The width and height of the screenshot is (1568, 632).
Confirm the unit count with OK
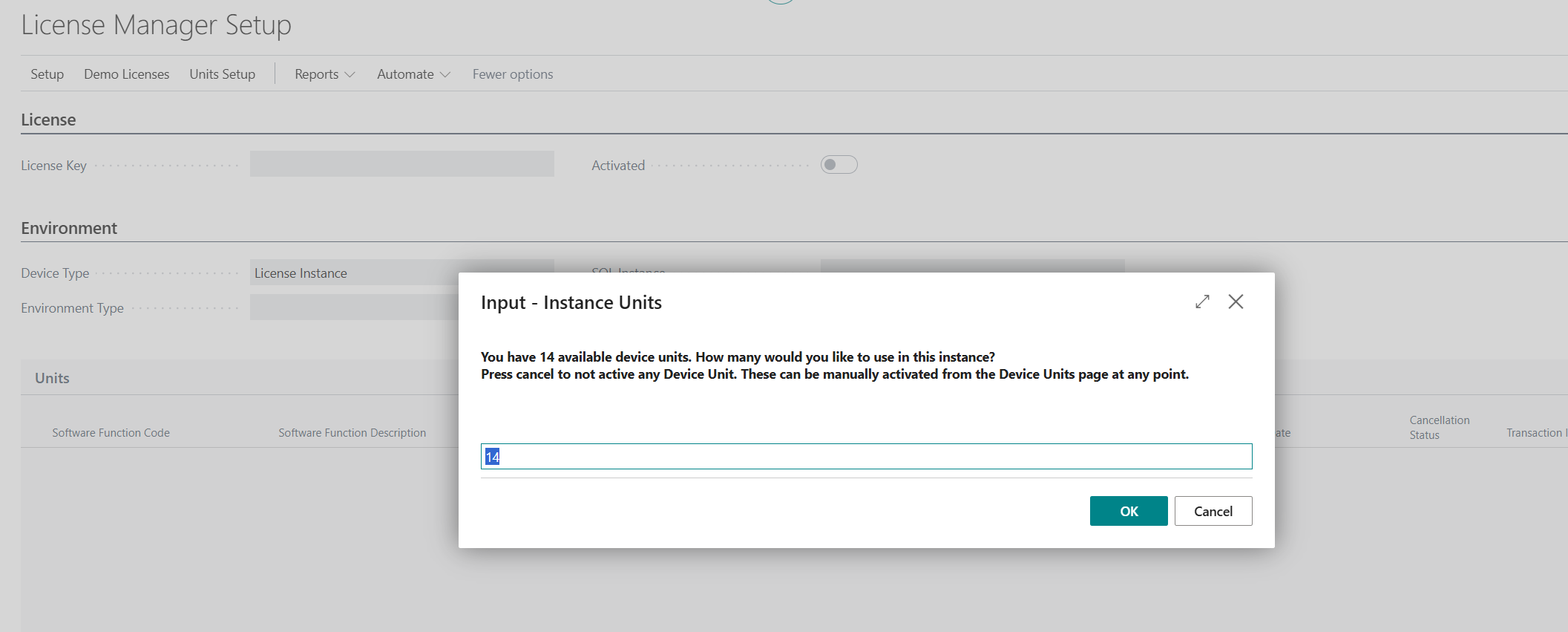click(x=1128, y=511)
